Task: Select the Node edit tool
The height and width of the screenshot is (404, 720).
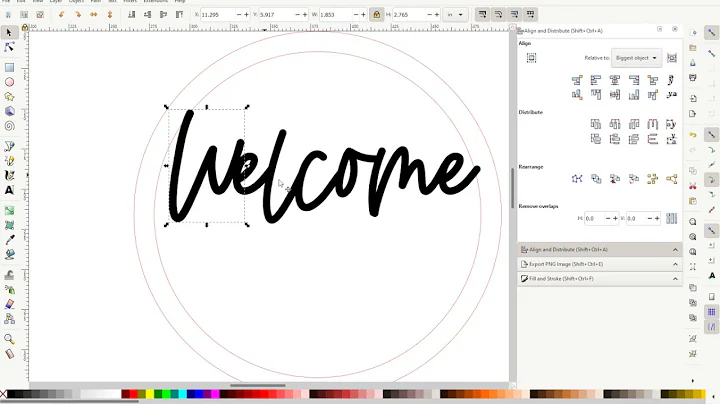Action: pyautogui.click(x=9, y=47)
